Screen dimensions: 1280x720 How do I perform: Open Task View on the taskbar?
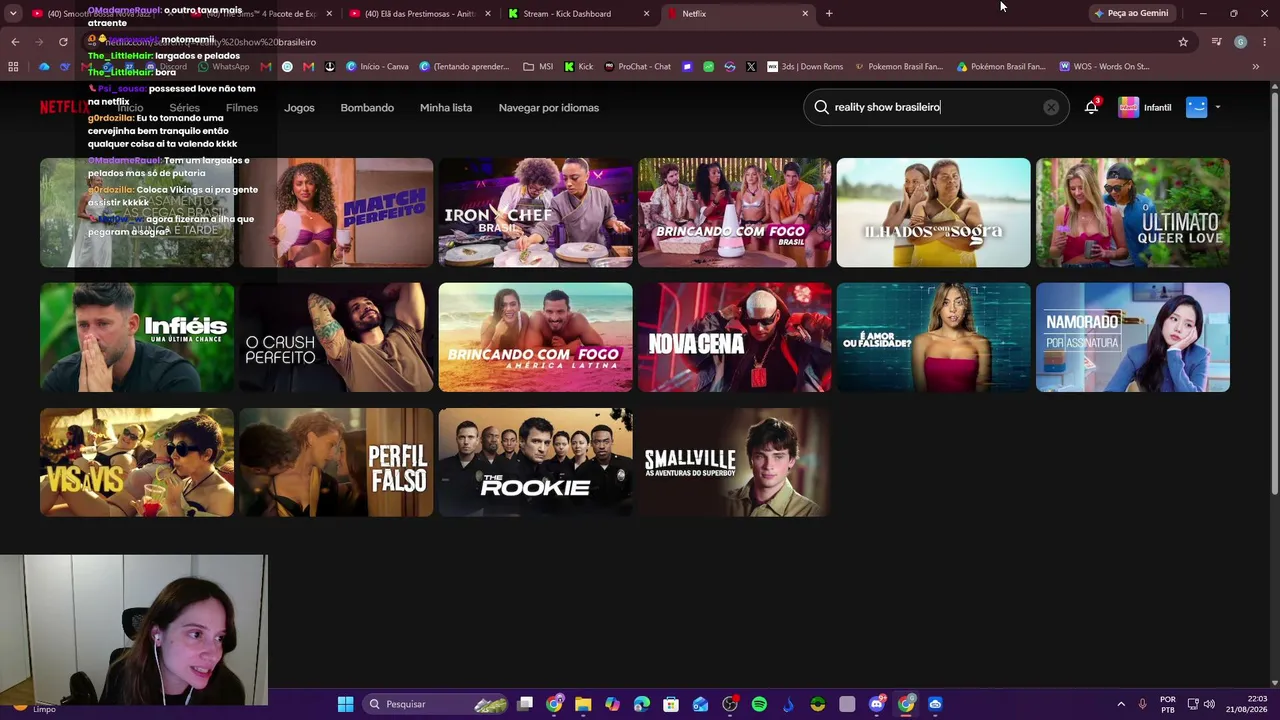coord(525,704)
